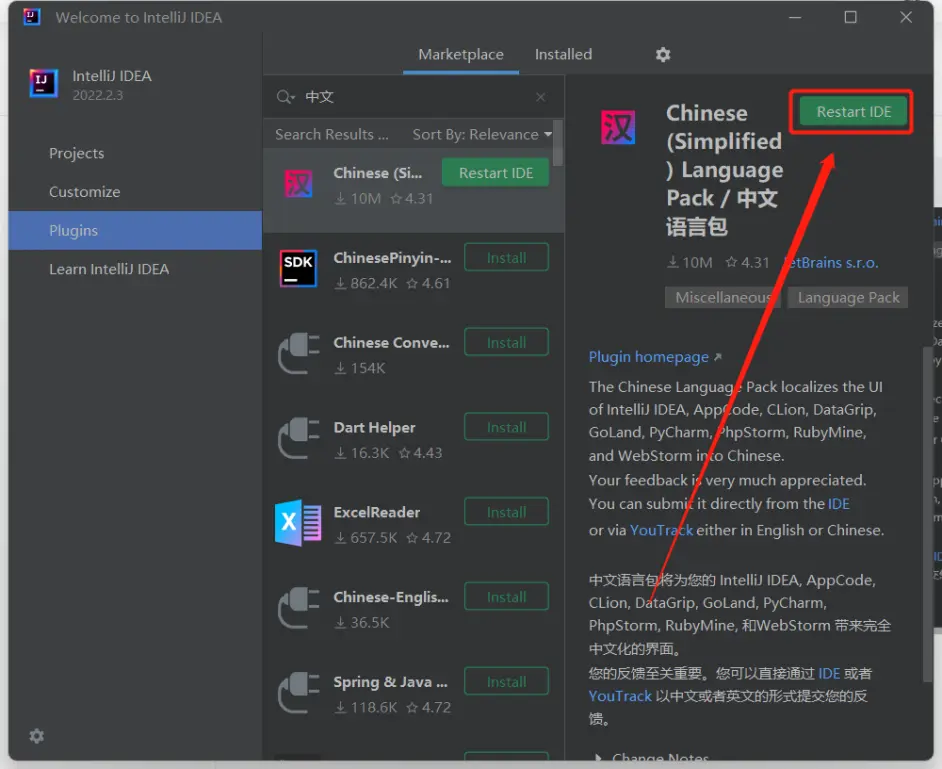Click the Spring & Java plugin icon
Screen dimensions: 942x769
click(299, 692)
